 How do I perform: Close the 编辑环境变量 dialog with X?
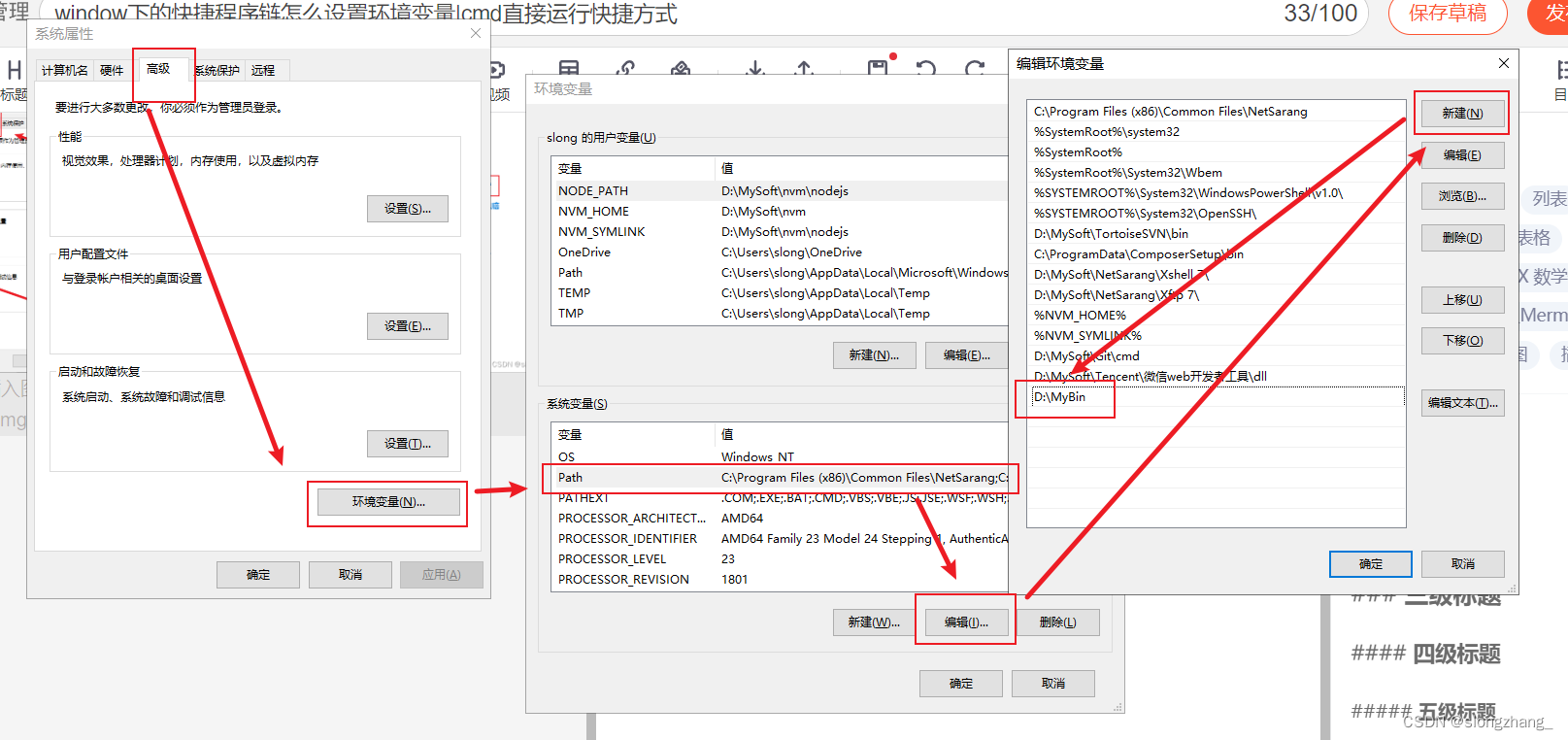pyautogui.click(x=1504, y=63)
